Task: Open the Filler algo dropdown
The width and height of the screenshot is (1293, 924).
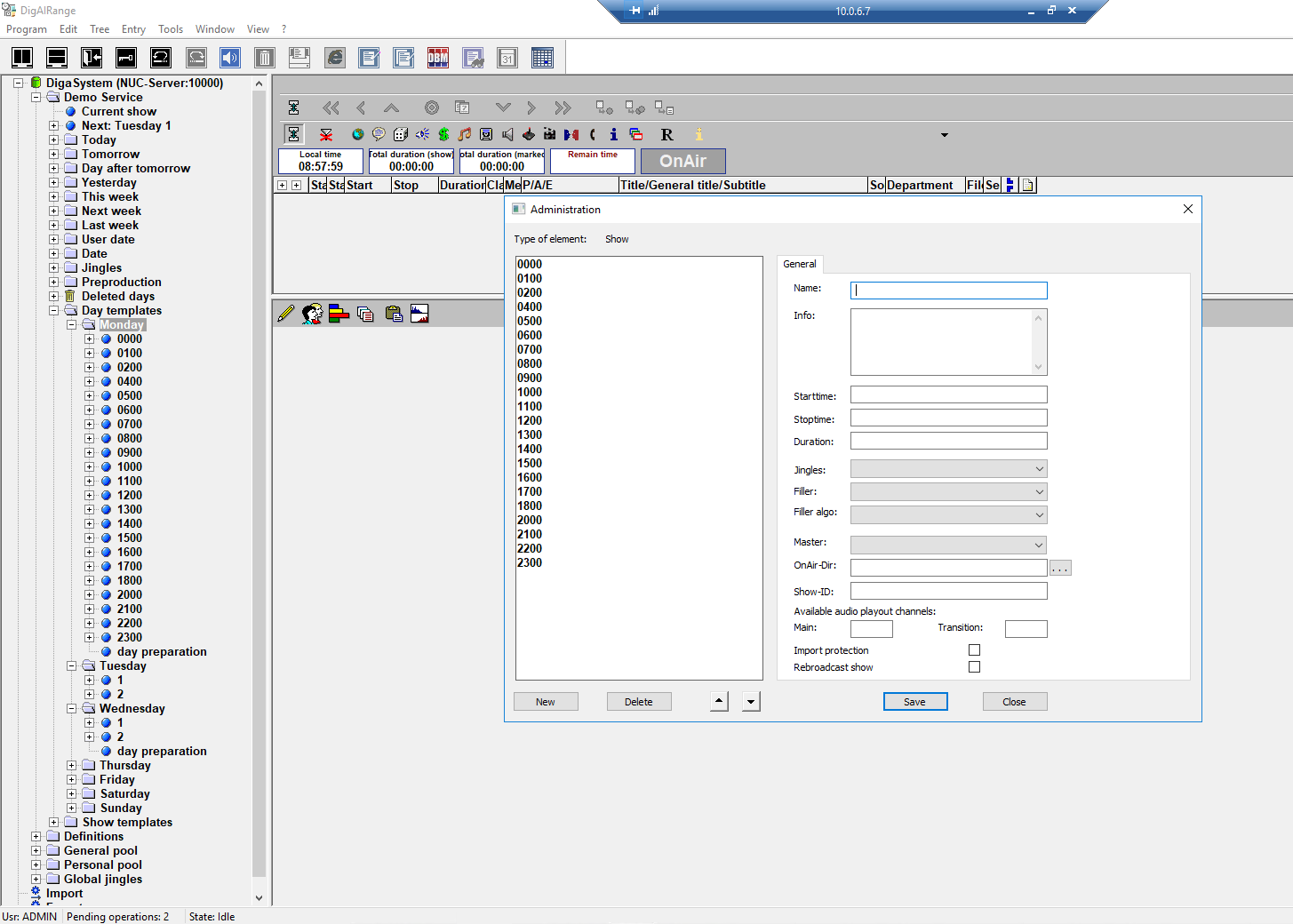Action: [948, 515]
